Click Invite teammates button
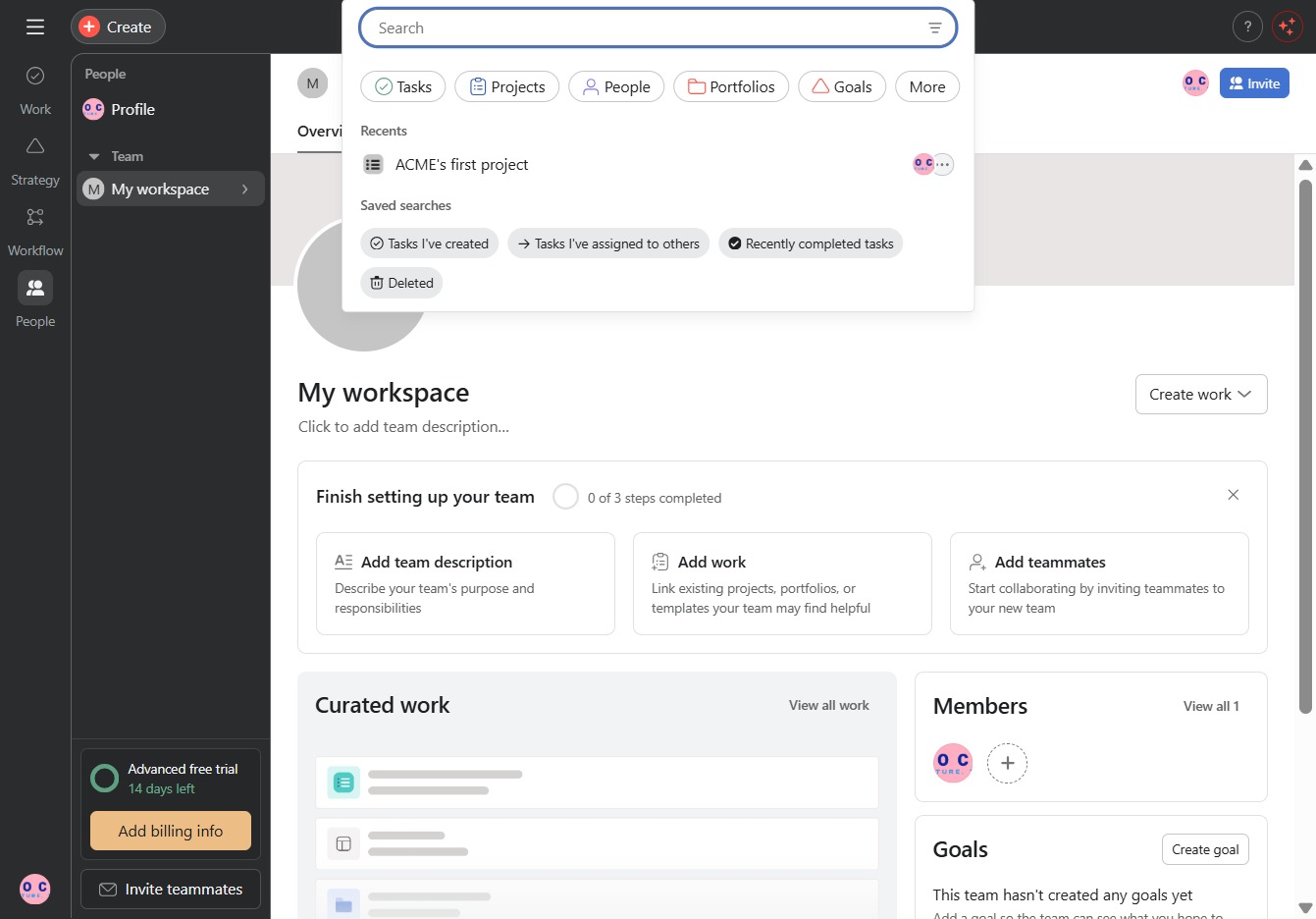This screenshot has height=919, width=1316. (171, 889)
